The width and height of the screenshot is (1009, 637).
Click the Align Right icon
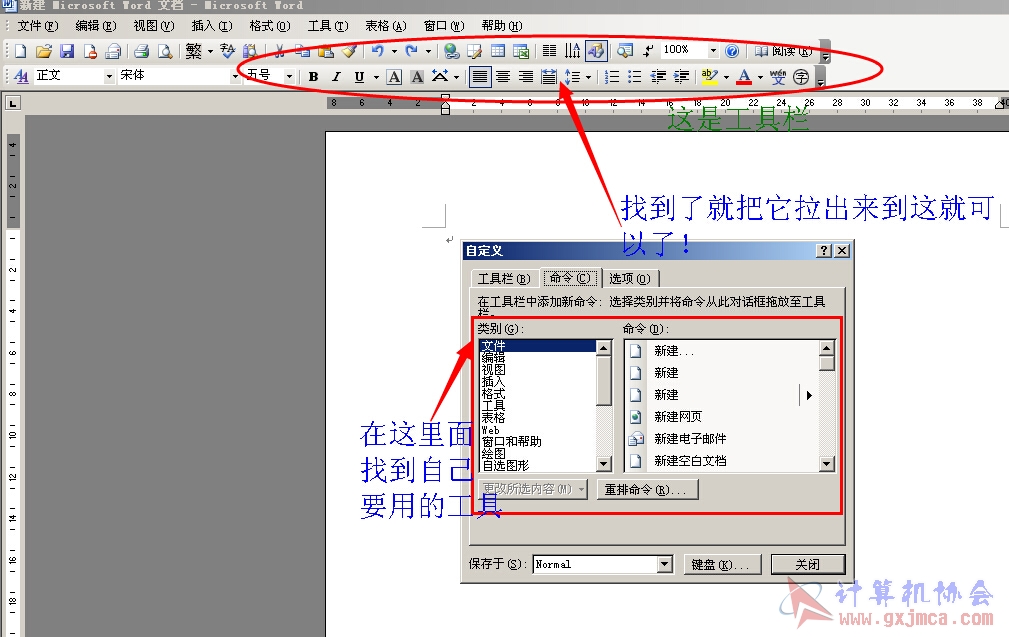526,77
